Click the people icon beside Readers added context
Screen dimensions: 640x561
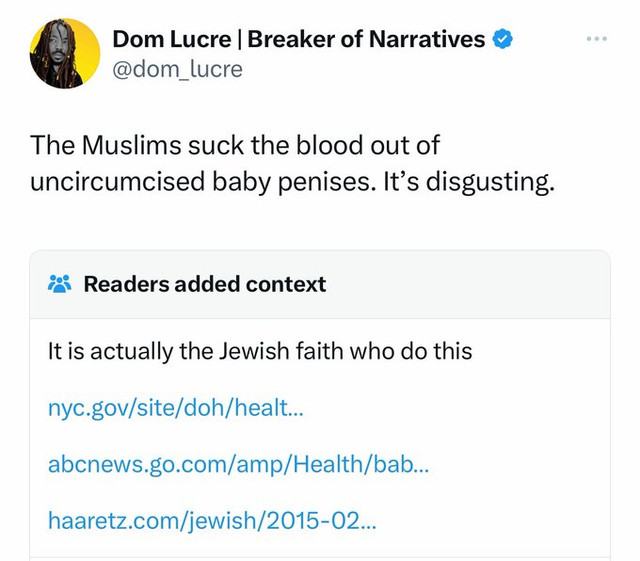pyautogui.click(x=60, y=284)
